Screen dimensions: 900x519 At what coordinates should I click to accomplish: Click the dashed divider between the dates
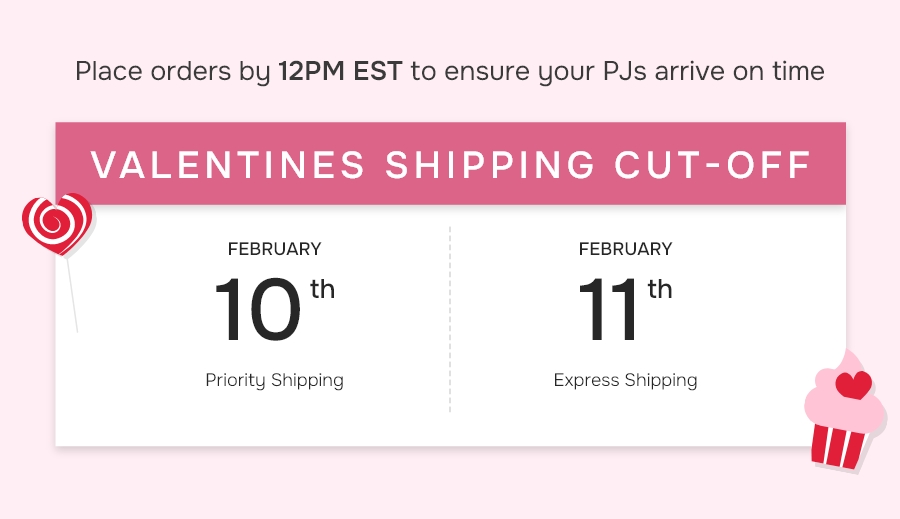(x=450, y=319)
